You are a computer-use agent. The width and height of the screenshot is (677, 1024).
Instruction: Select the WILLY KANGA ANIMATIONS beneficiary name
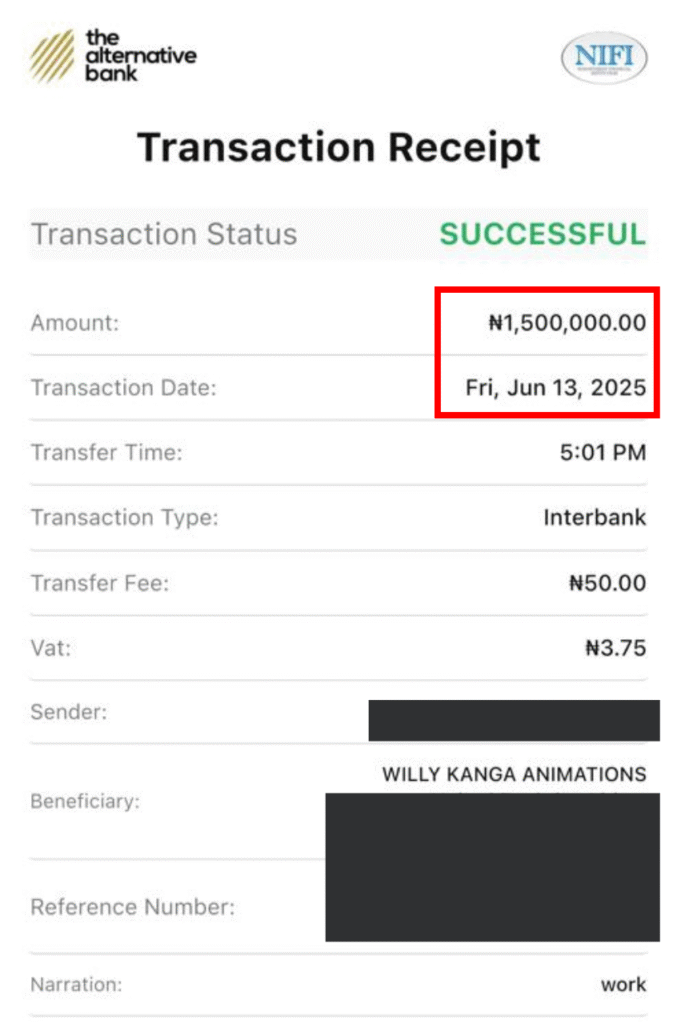click(514, 774)
